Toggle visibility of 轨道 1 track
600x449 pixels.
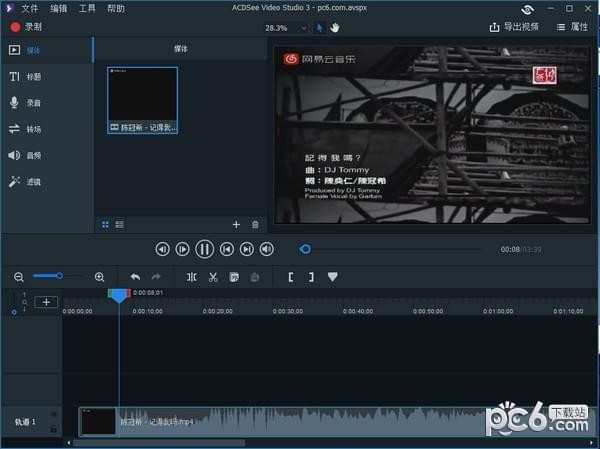click(53, 414)
